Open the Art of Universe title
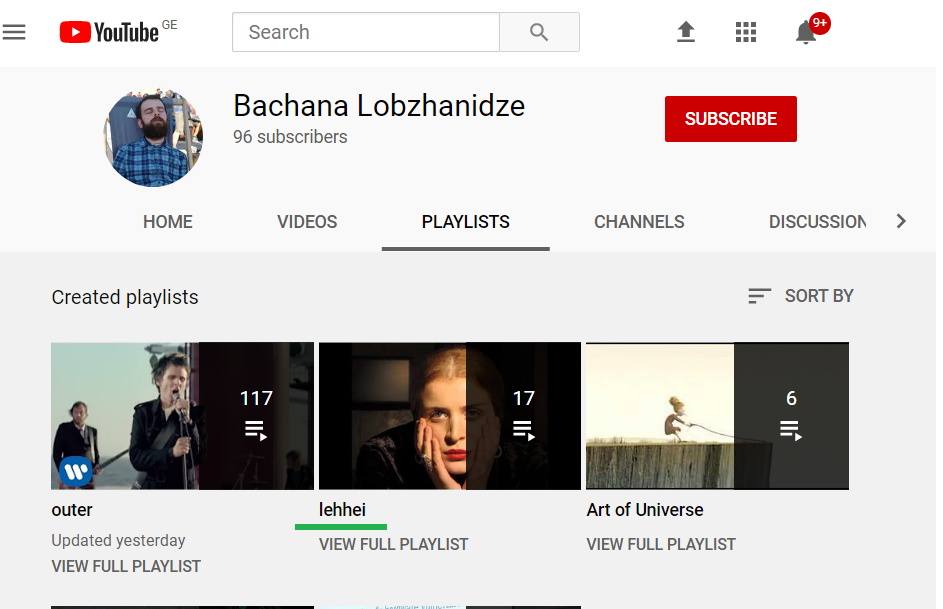 pos(645,510)
